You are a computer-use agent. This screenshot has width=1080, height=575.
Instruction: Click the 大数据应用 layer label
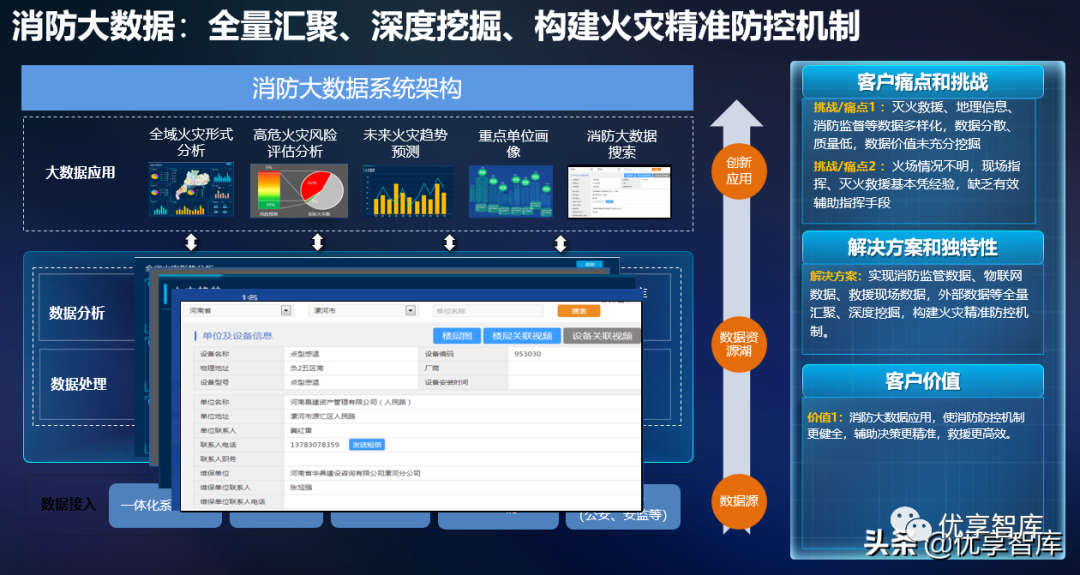(x=80, y=173)
